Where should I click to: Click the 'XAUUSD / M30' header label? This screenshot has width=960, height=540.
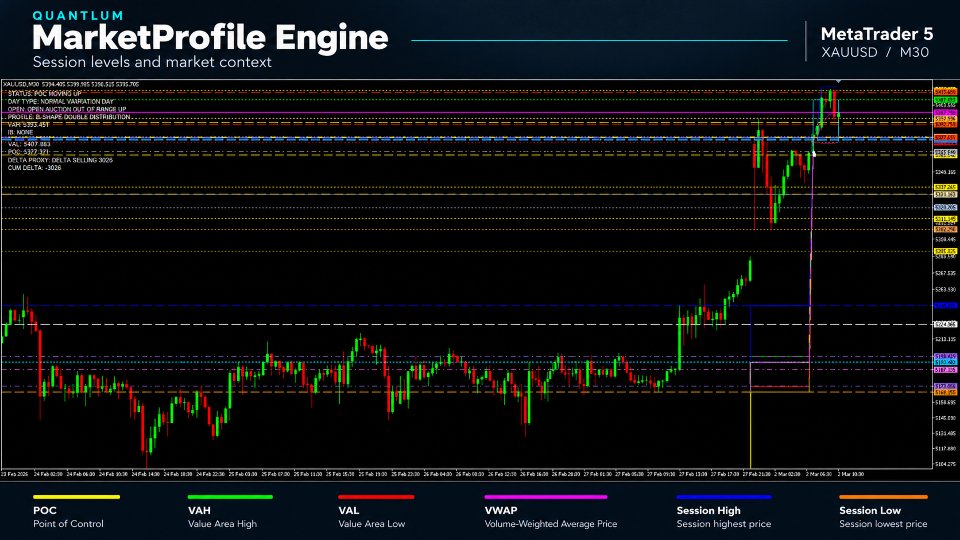875,53
